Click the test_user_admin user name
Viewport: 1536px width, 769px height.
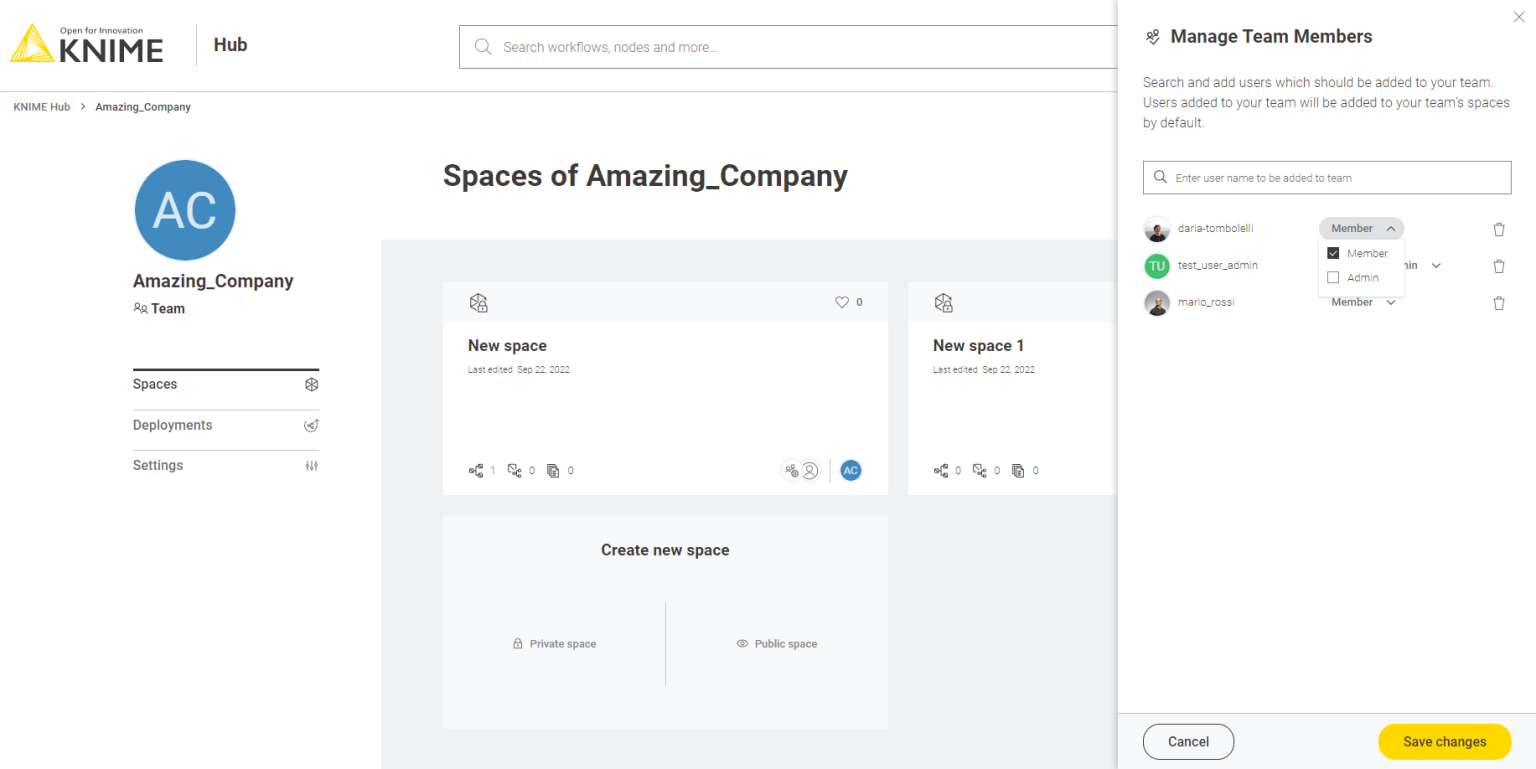1218,266
